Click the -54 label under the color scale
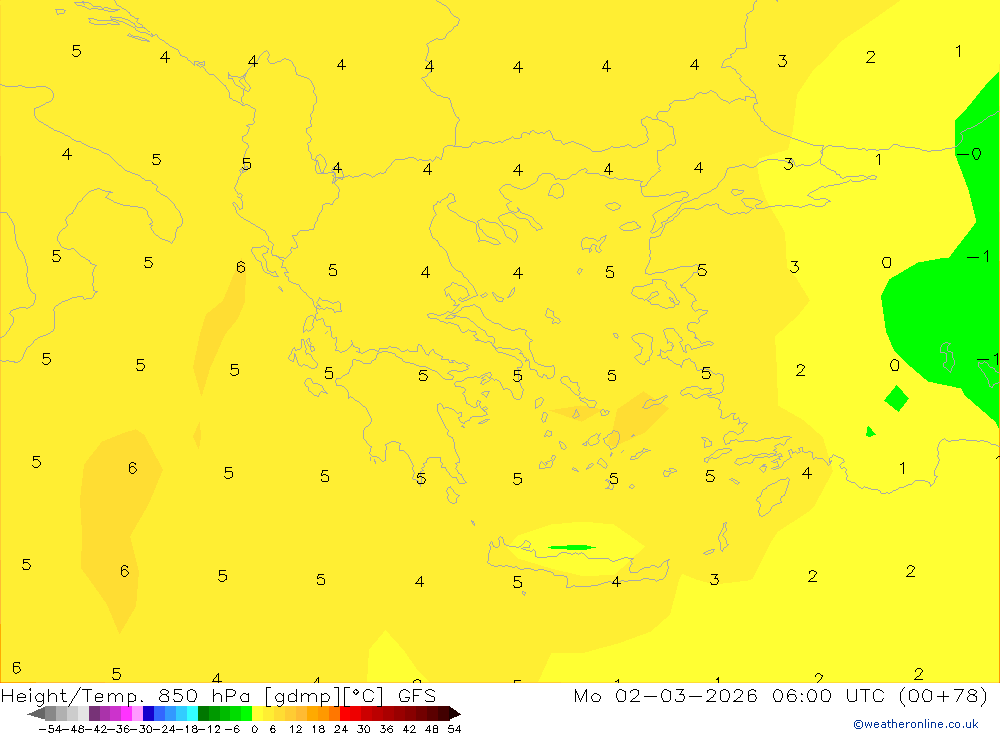Viewport: 1000px width, 733px height. point(50,729)
